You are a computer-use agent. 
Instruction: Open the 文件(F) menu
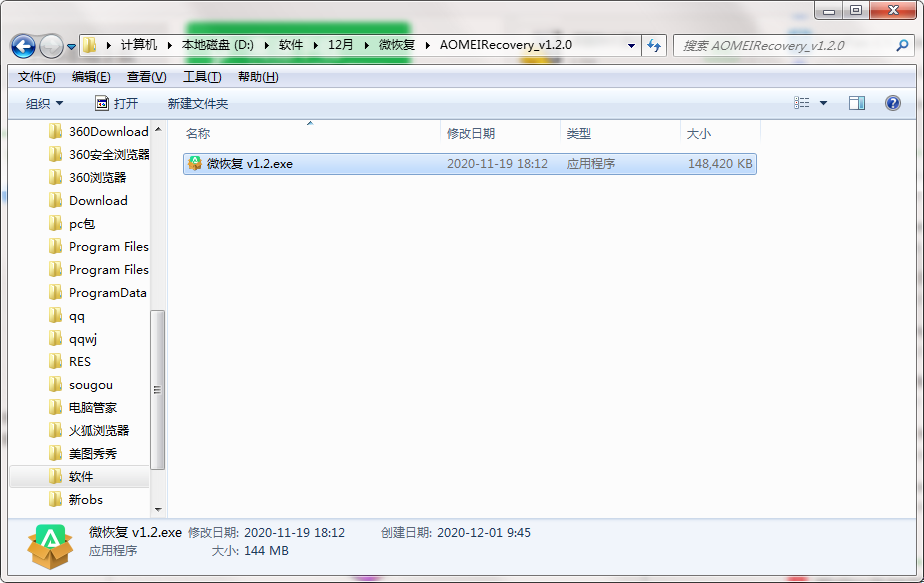37,77
